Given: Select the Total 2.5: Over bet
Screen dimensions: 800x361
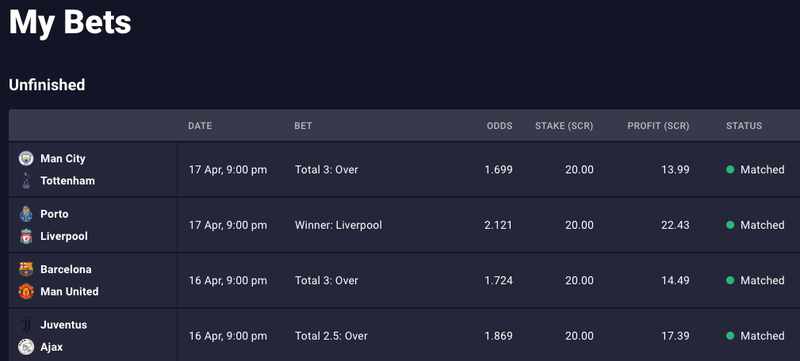Looking at the screenshot, I should 331,336.
